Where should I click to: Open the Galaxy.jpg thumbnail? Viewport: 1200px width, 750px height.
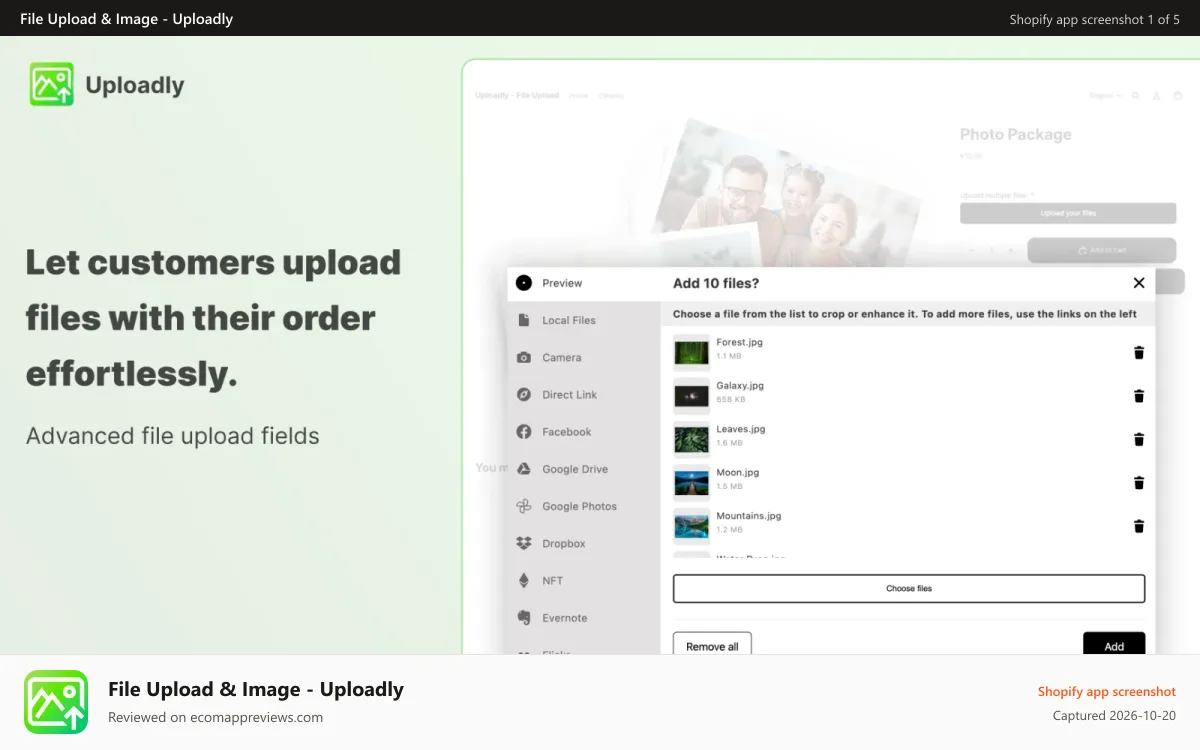(691, 396)
